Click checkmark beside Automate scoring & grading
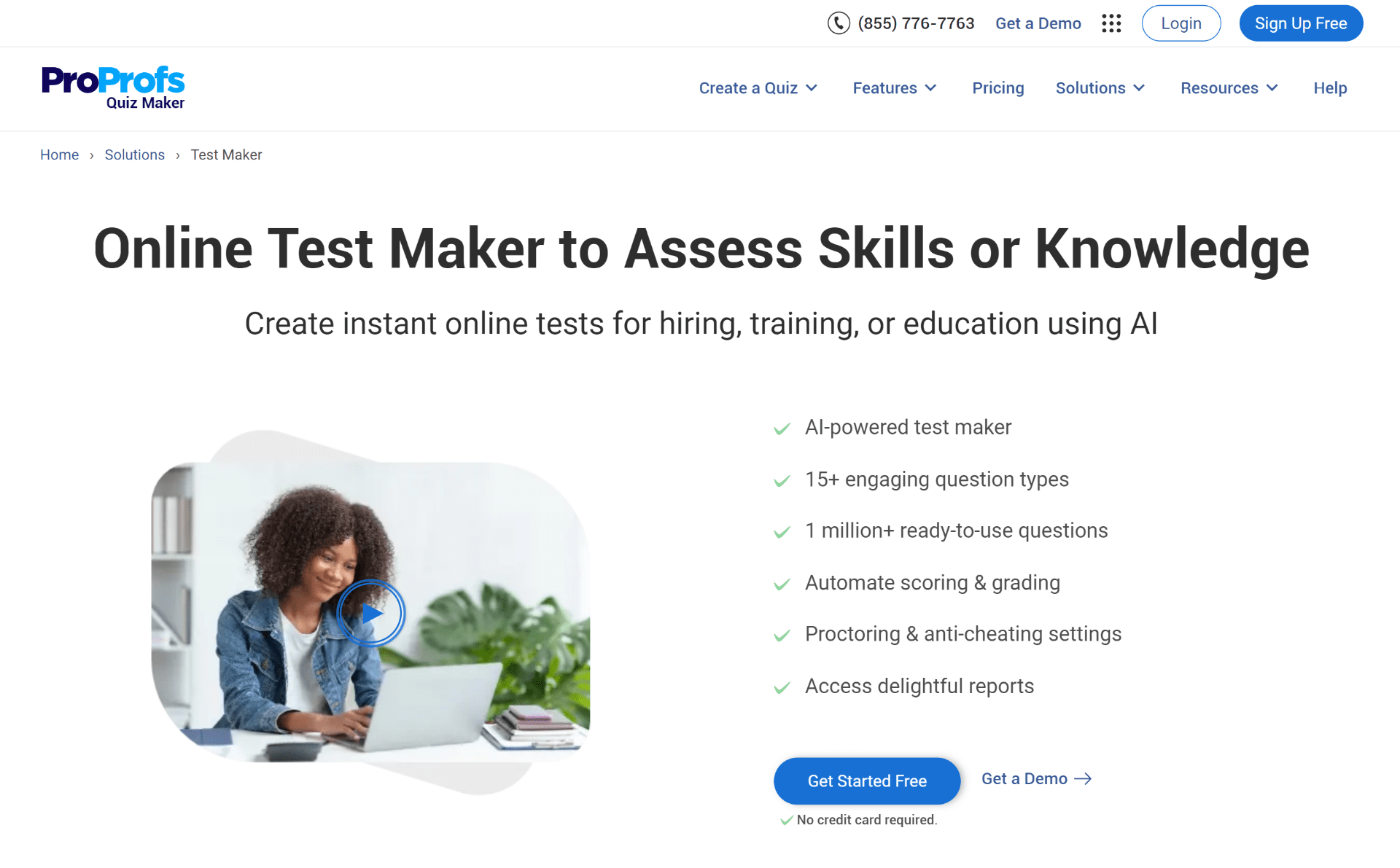This screenshot has width=1400, height=868. tap(782, 584)
